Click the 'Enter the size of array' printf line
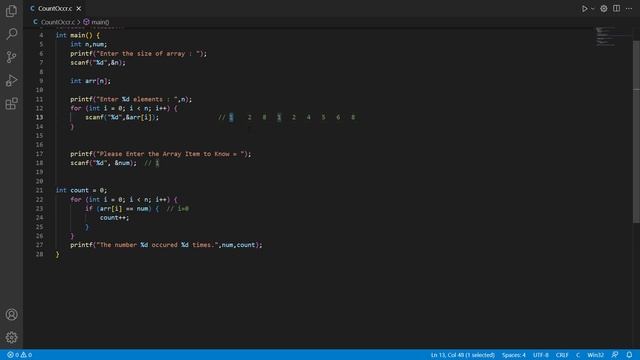 click(138, 53)
